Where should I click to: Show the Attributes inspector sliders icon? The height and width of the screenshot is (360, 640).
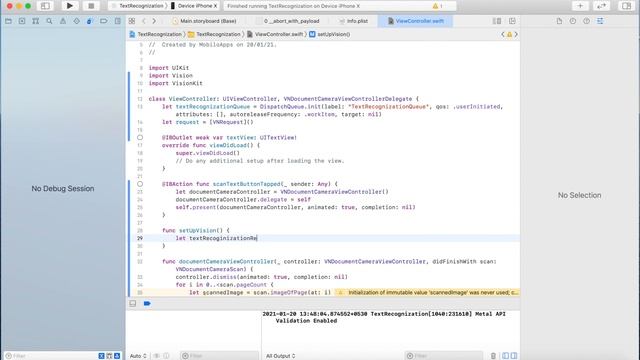(x=600, y=21)
